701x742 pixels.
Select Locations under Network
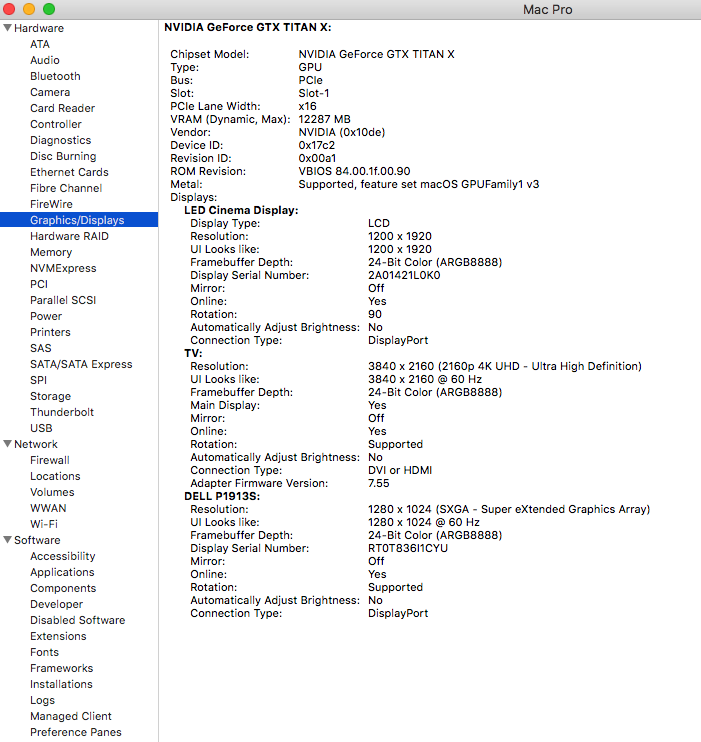point(55,476)
